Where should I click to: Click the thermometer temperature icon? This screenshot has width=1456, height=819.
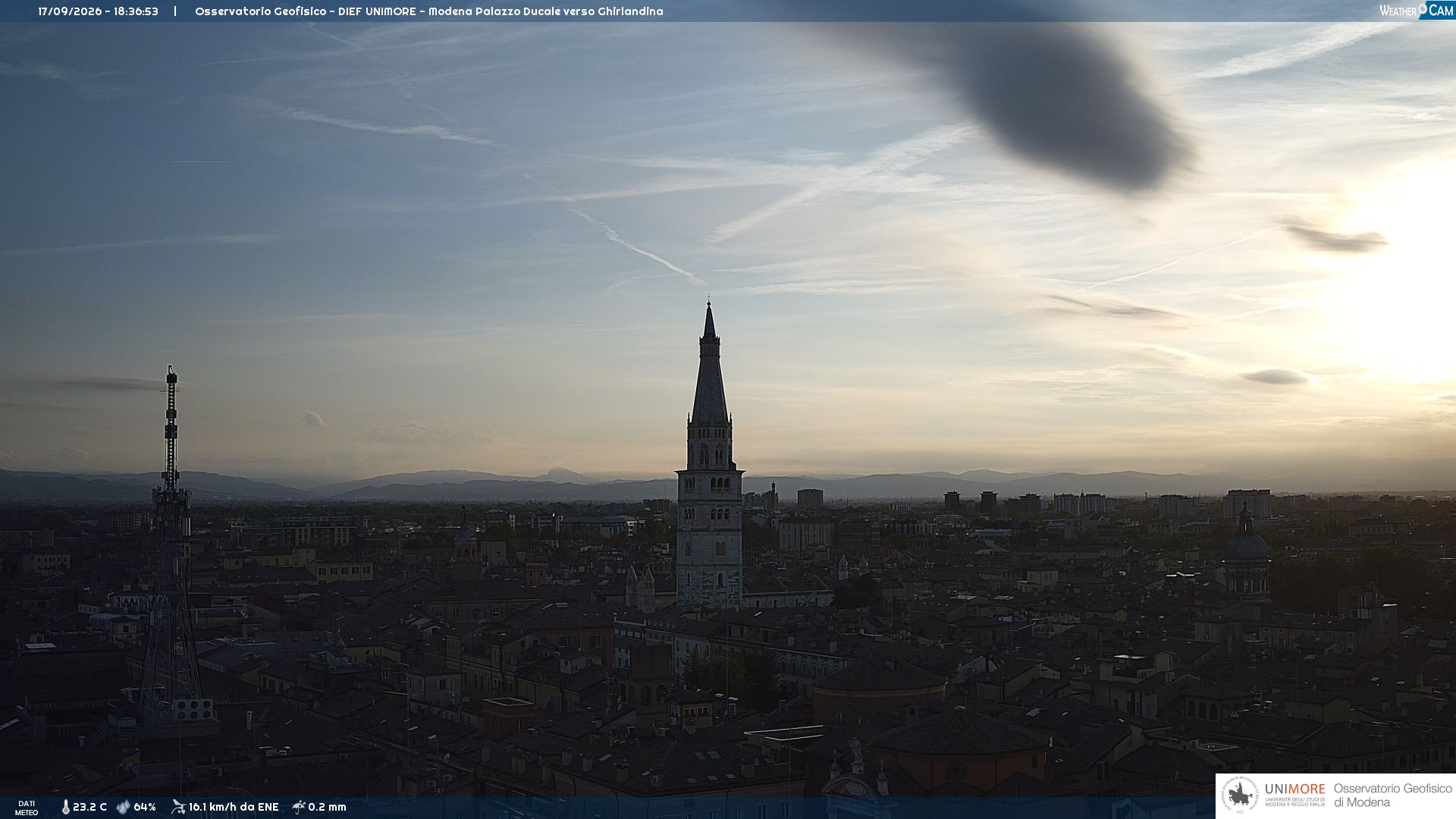pyautogui.click(x=65, y=808)
